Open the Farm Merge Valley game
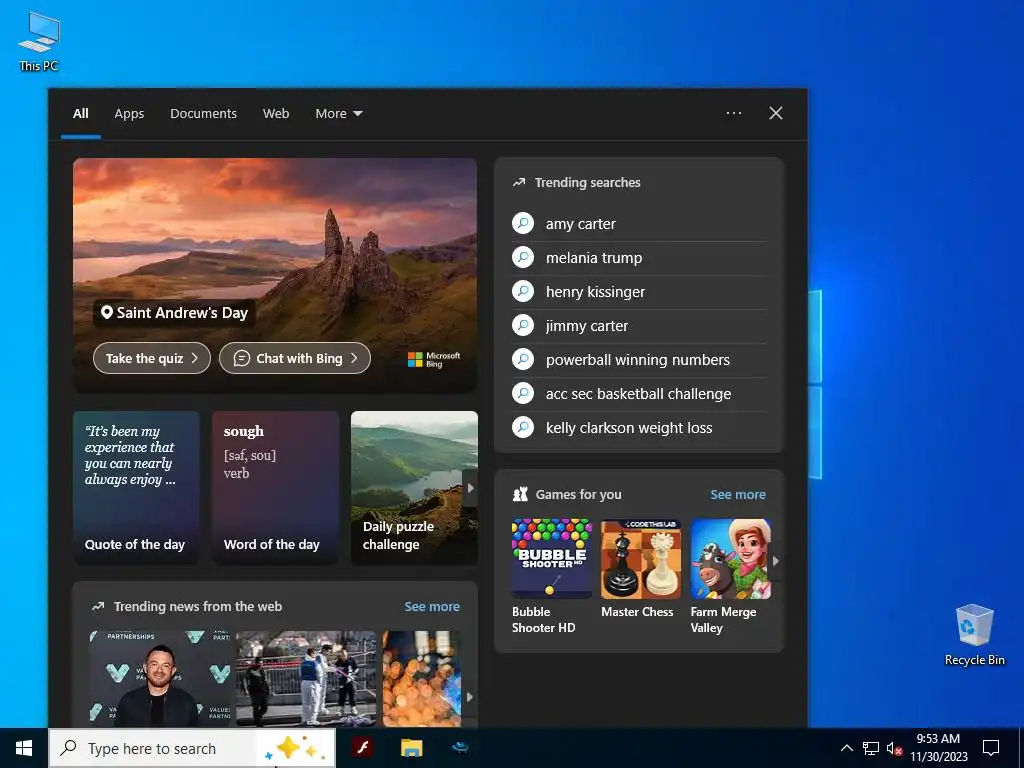Viewport: 1024px width, 768px height. (x=730, y=577)
